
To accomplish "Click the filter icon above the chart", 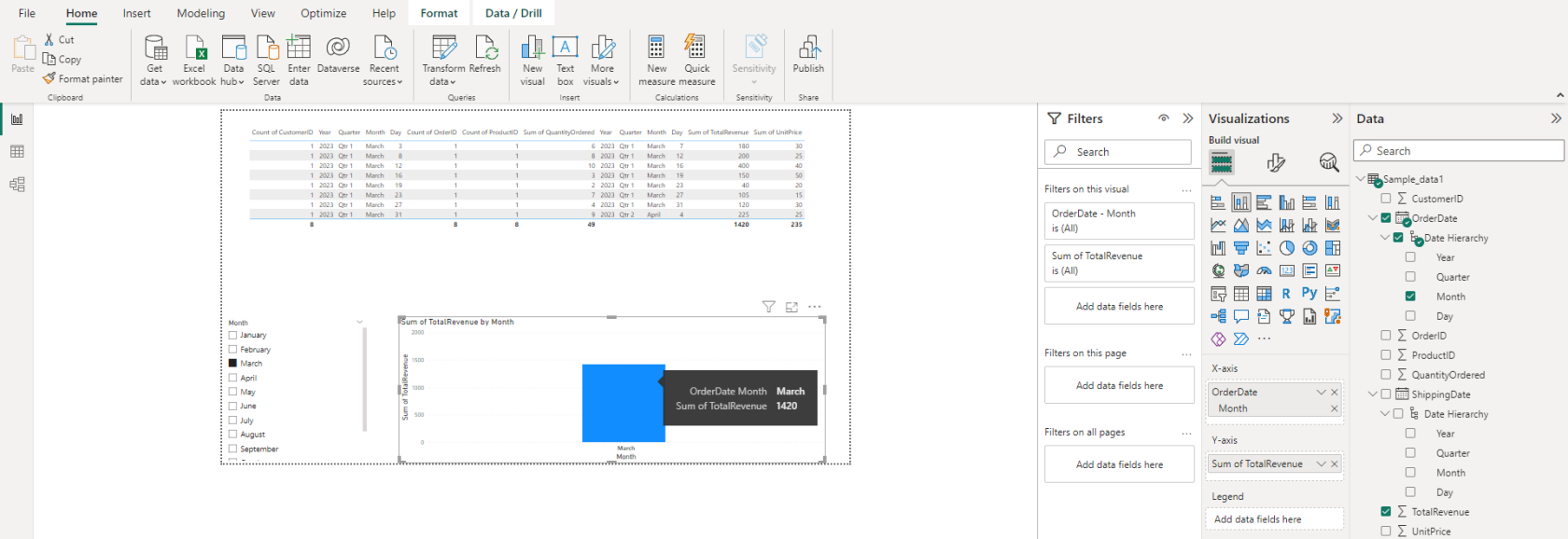I will (768, 307).
